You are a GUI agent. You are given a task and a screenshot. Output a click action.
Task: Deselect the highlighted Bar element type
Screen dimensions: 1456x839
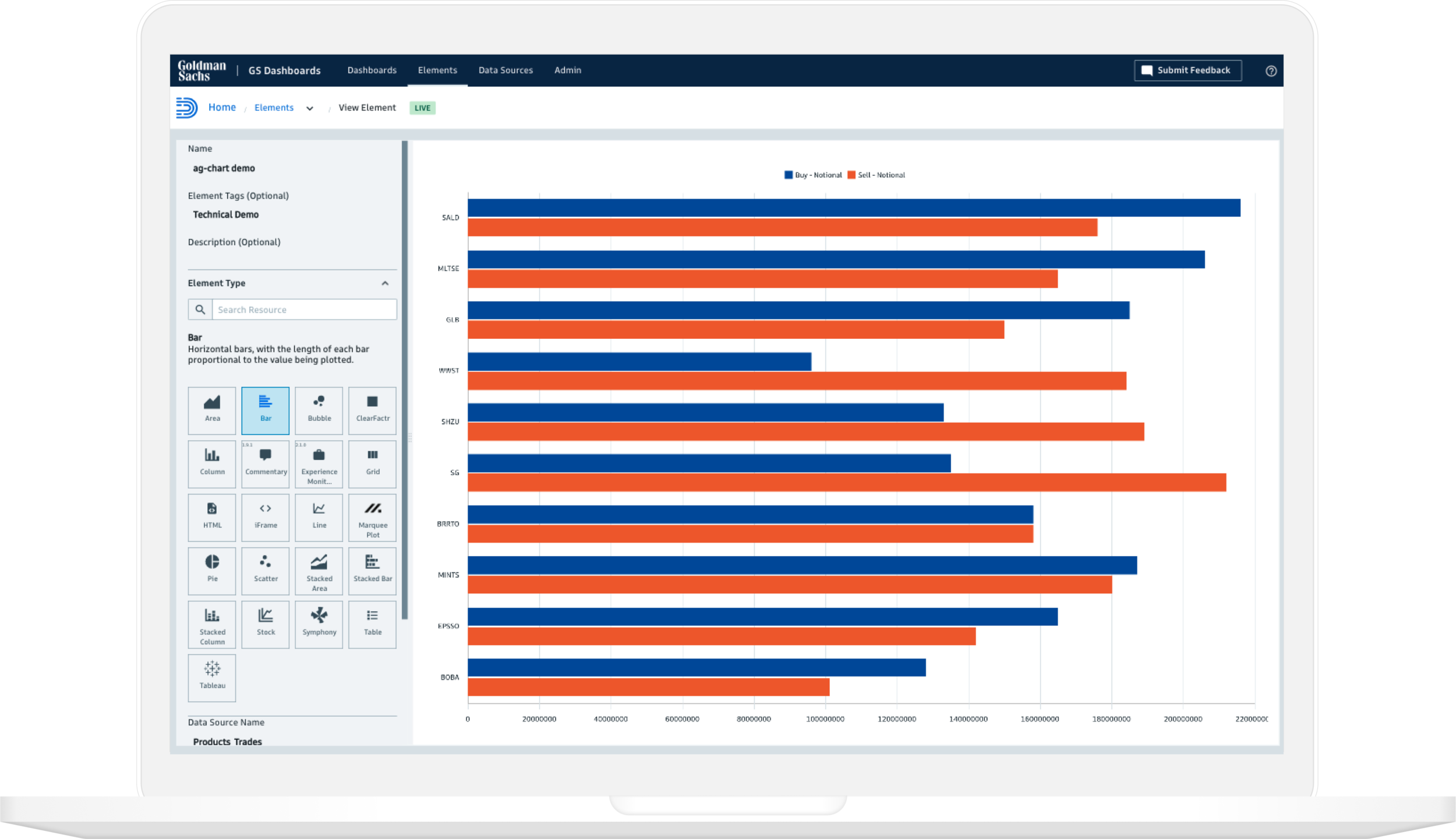pyautogui.click(x=265, y=410)
